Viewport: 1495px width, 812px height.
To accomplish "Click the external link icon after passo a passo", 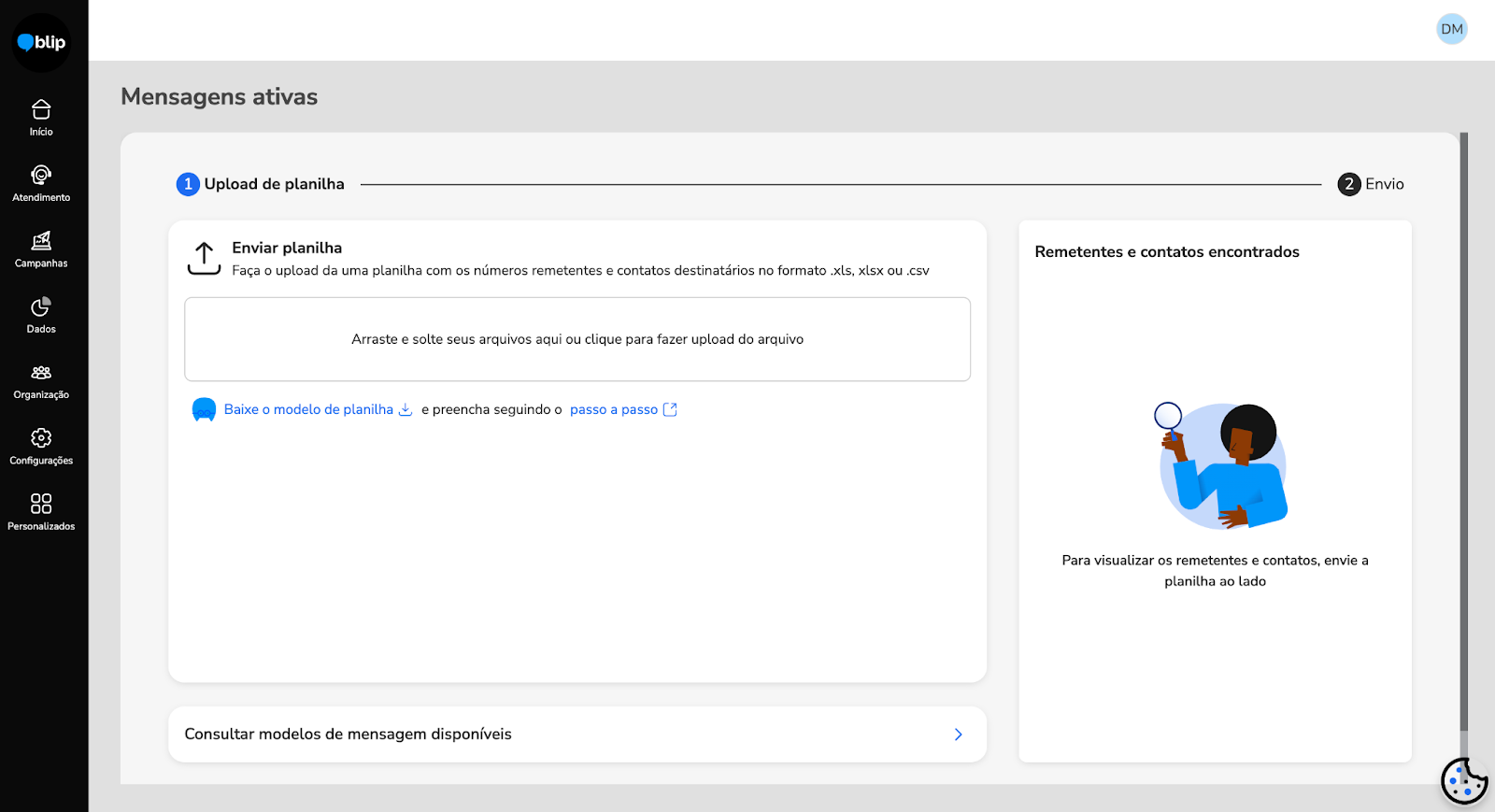I will point(670,409).
